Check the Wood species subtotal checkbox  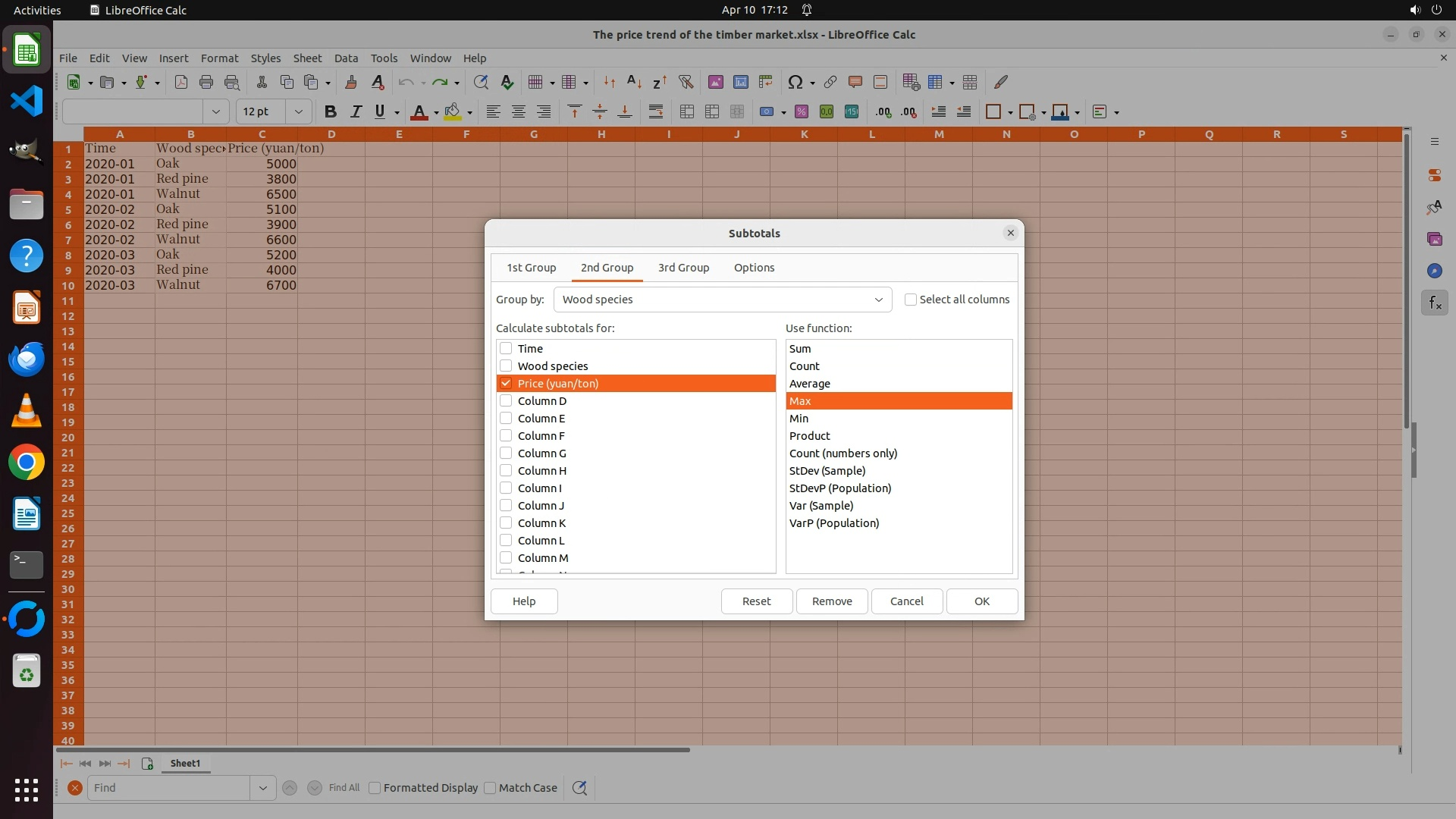pyautogui.click(x=506, y=366)
